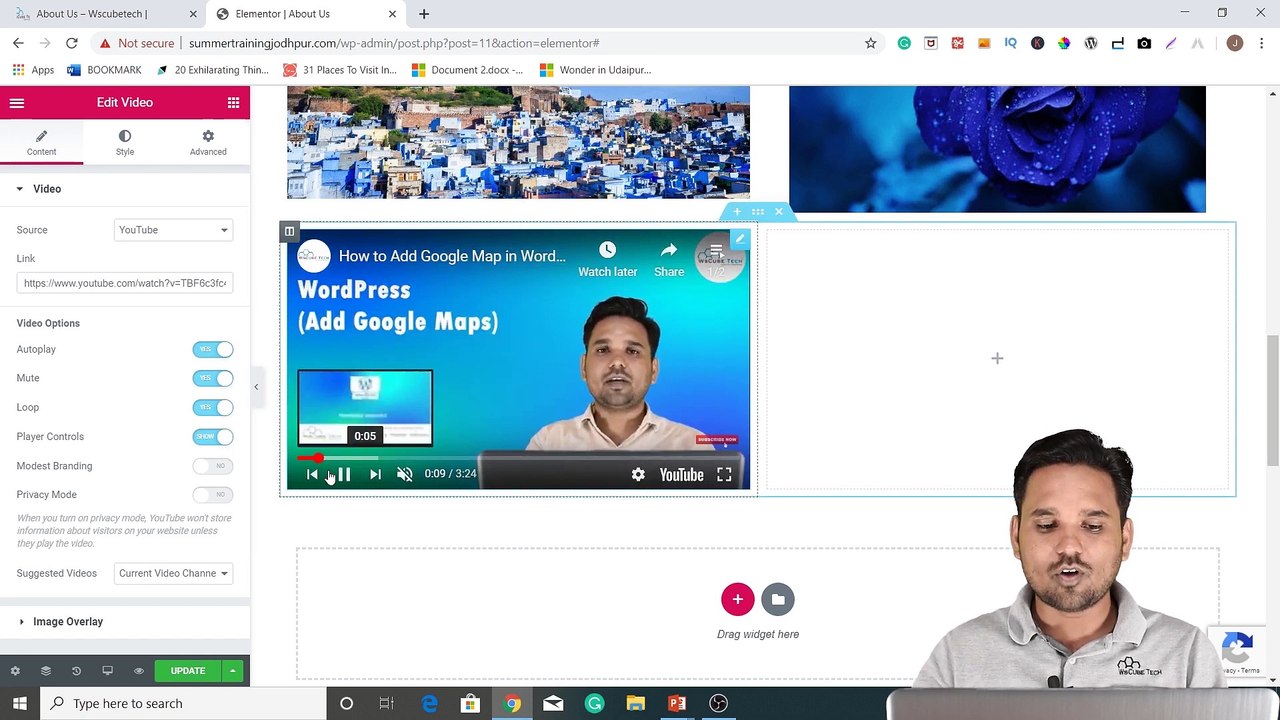Click the page vertical scrollbar
This screenshot has width=1280, height=720.
click(1273, 400)
